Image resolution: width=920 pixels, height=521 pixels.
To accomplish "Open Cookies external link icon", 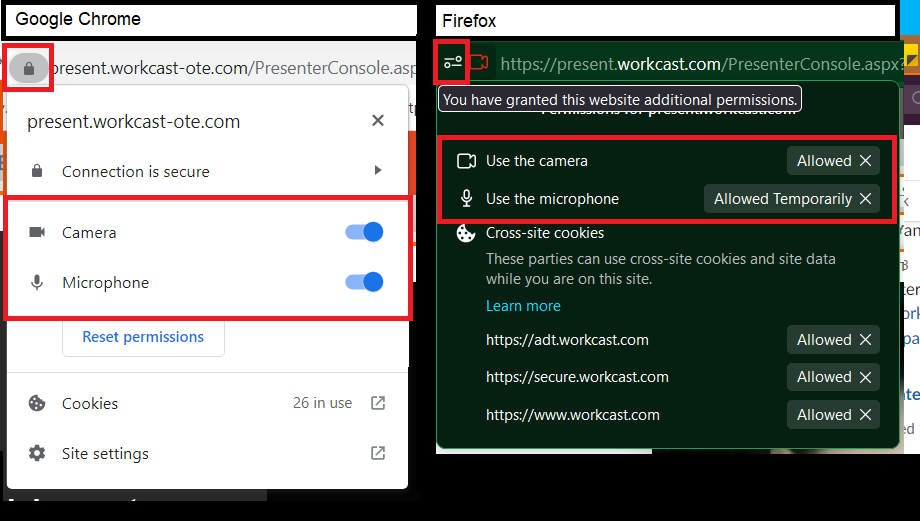I will pos(378,403).
